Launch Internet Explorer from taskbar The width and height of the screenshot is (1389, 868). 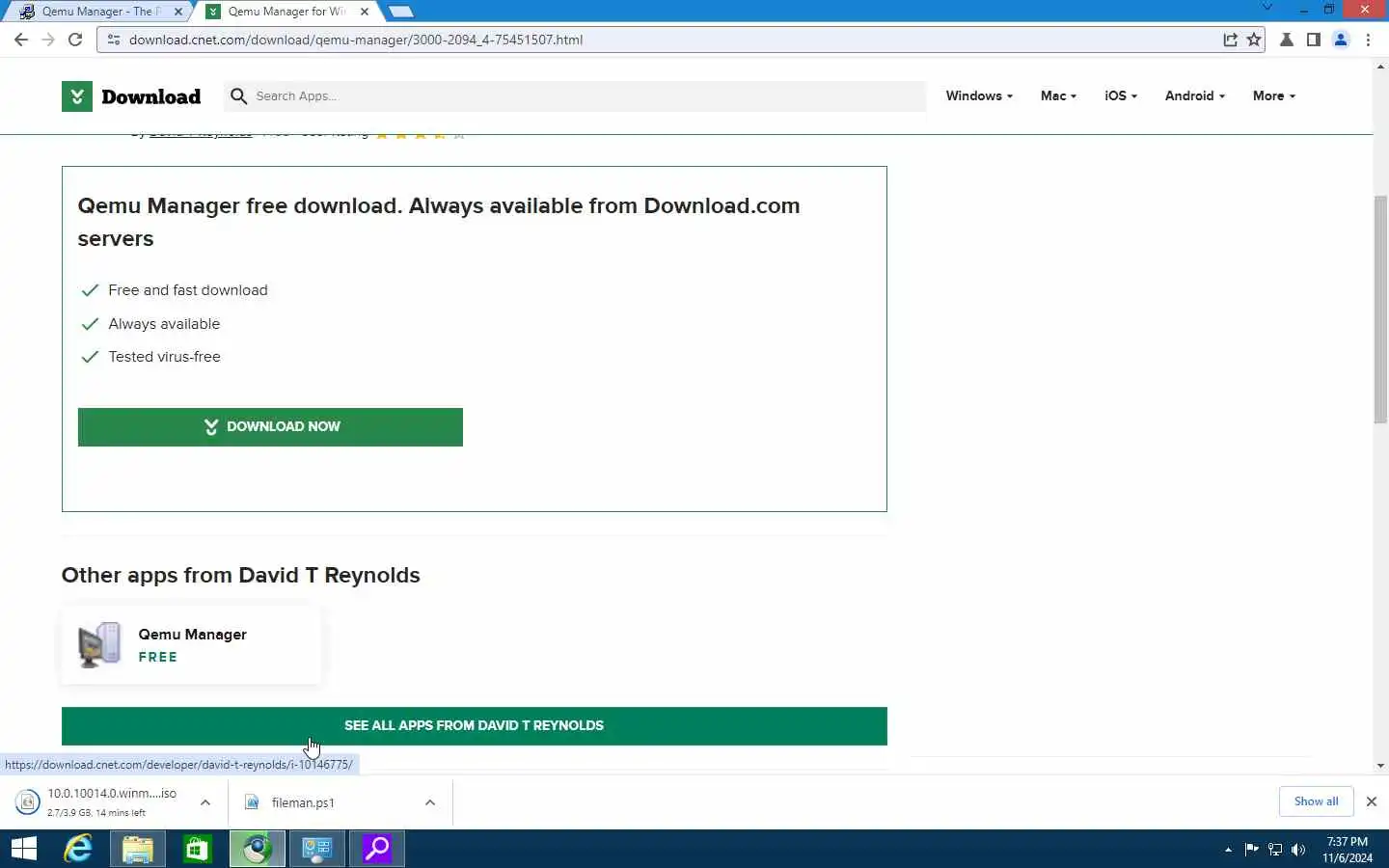77,849
